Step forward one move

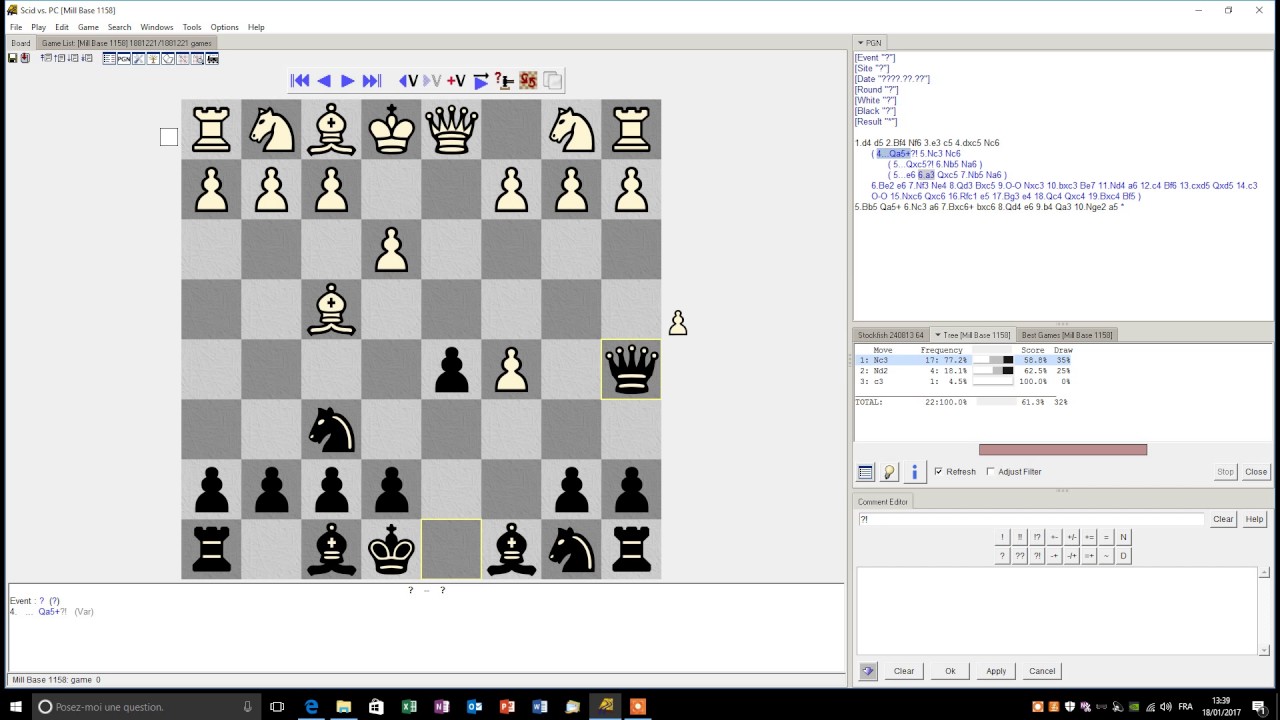coord(347,81)
